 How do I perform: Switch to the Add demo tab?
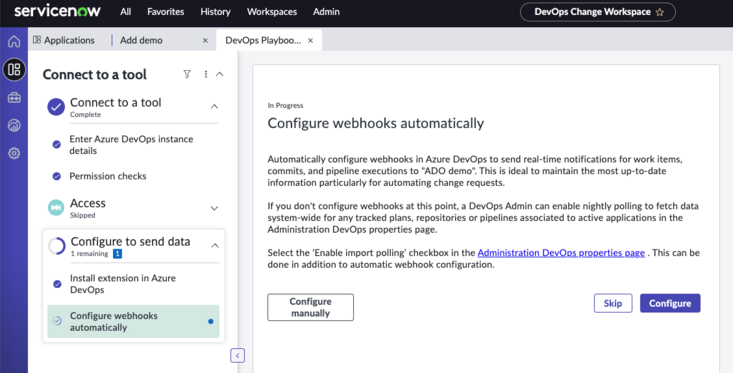point(141,40)
